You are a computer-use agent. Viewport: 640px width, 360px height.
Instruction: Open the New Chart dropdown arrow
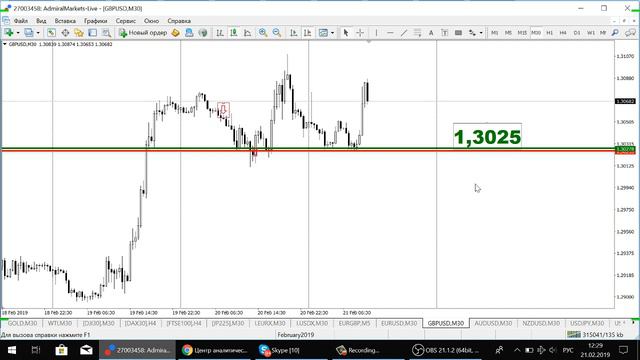coord(18,33)
